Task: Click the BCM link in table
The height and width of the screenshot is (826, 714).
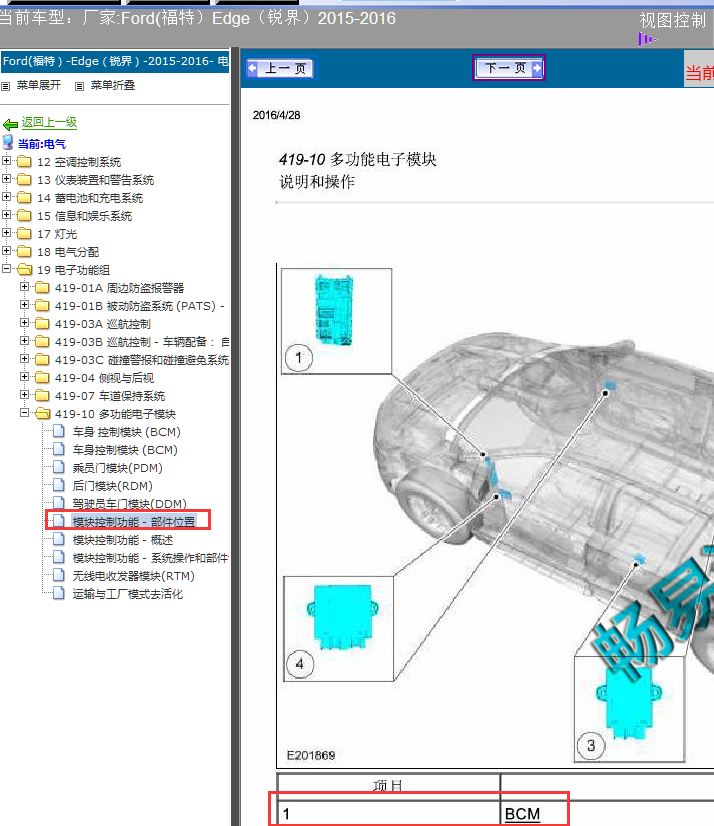Action: [x=522, y=814]
